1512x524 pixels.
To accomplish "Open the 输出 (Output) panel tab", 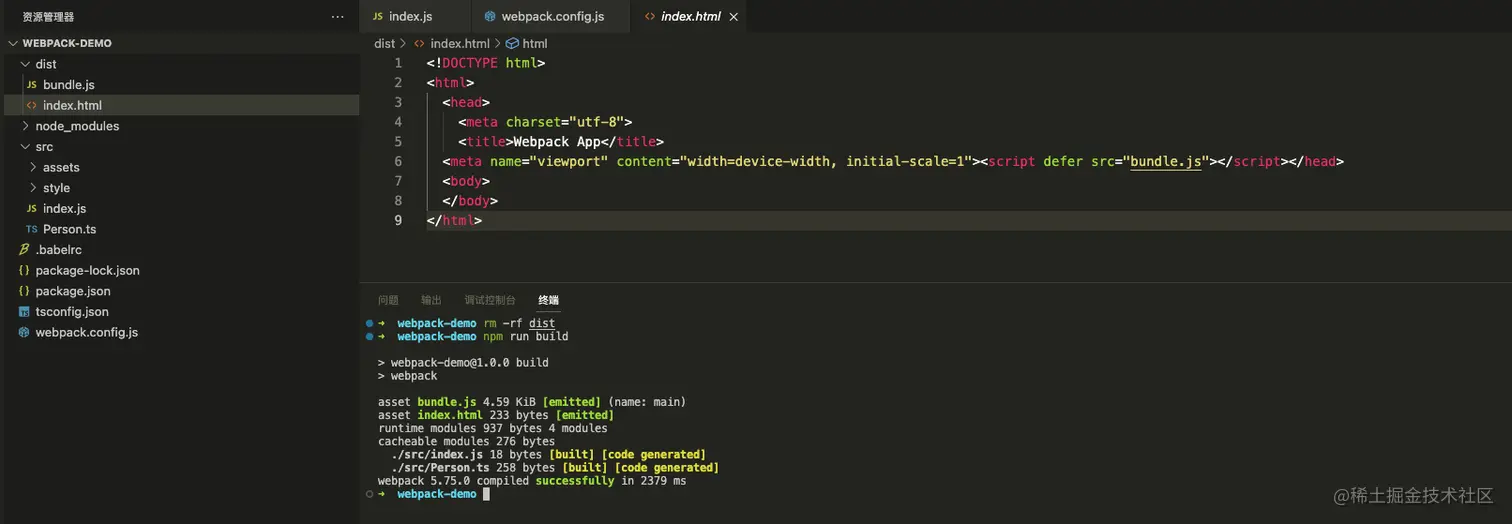I will point(431,300).
